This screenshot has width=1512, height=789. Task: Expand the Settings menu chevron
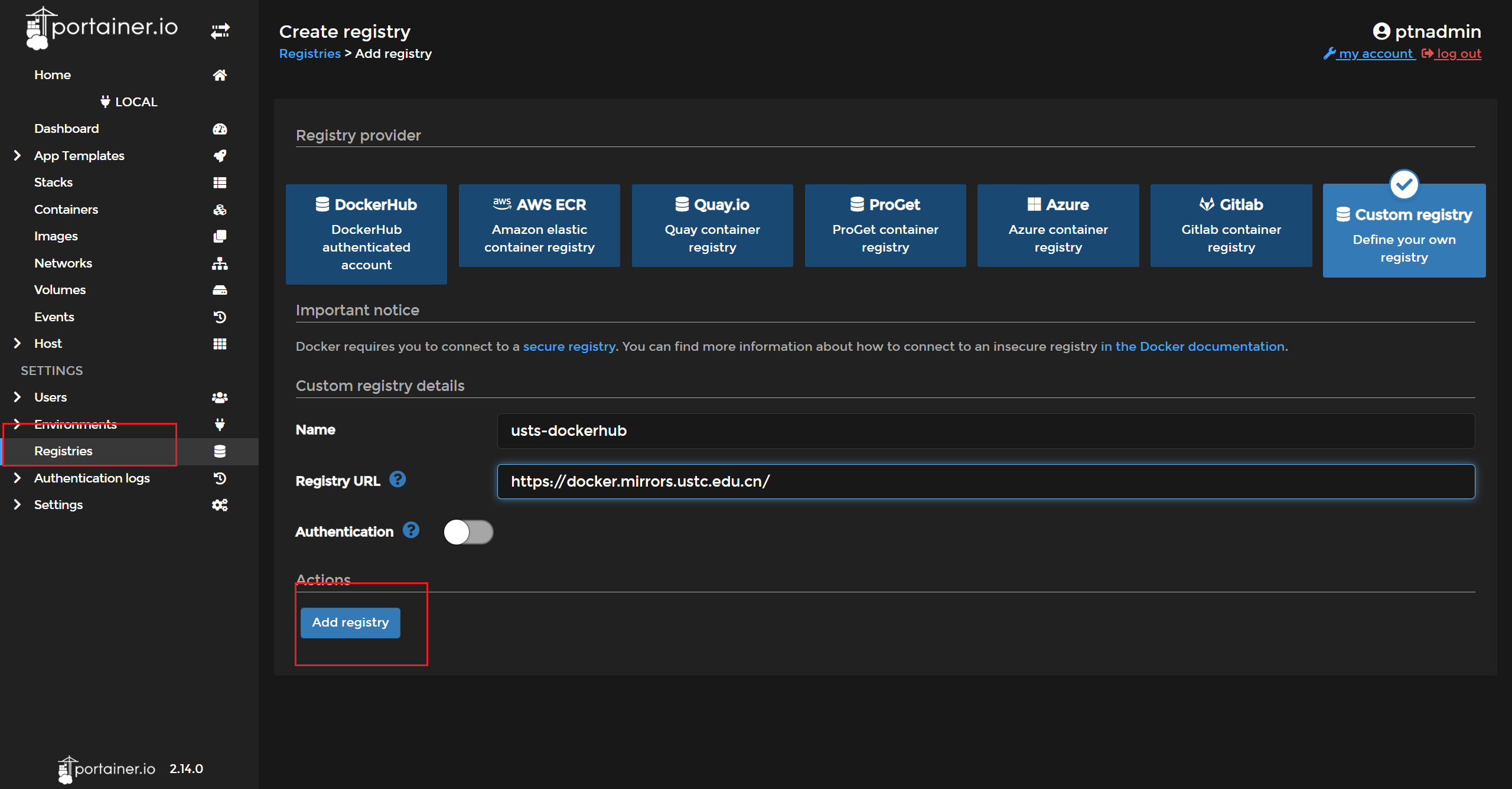pyautogui.click(x=17, y=504)
